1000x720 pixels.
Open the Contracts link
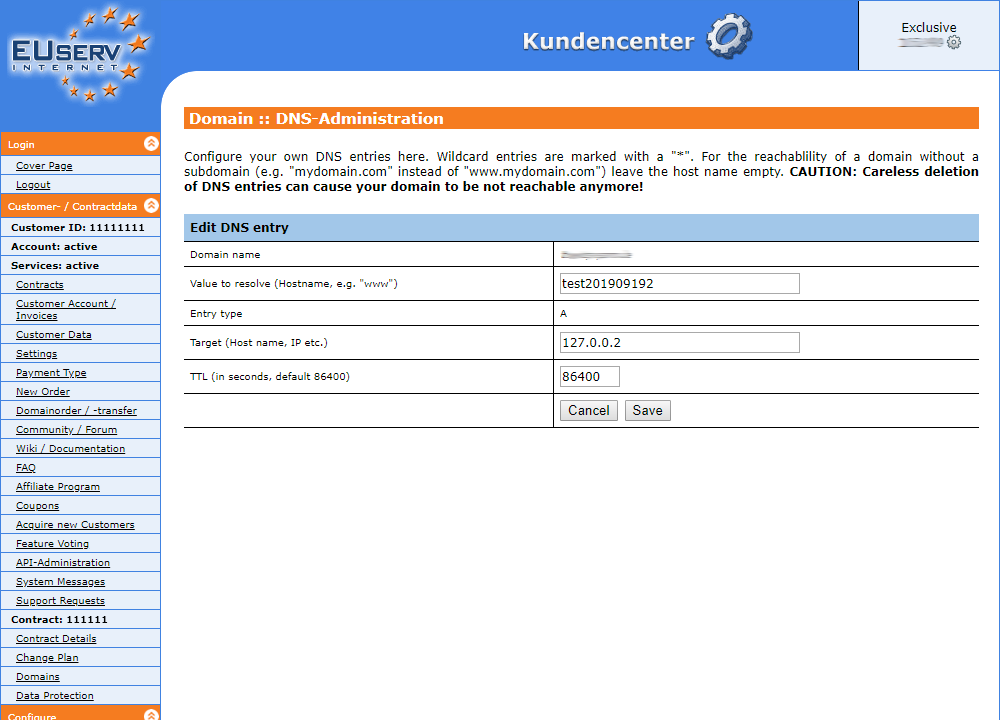coord(40,285)
